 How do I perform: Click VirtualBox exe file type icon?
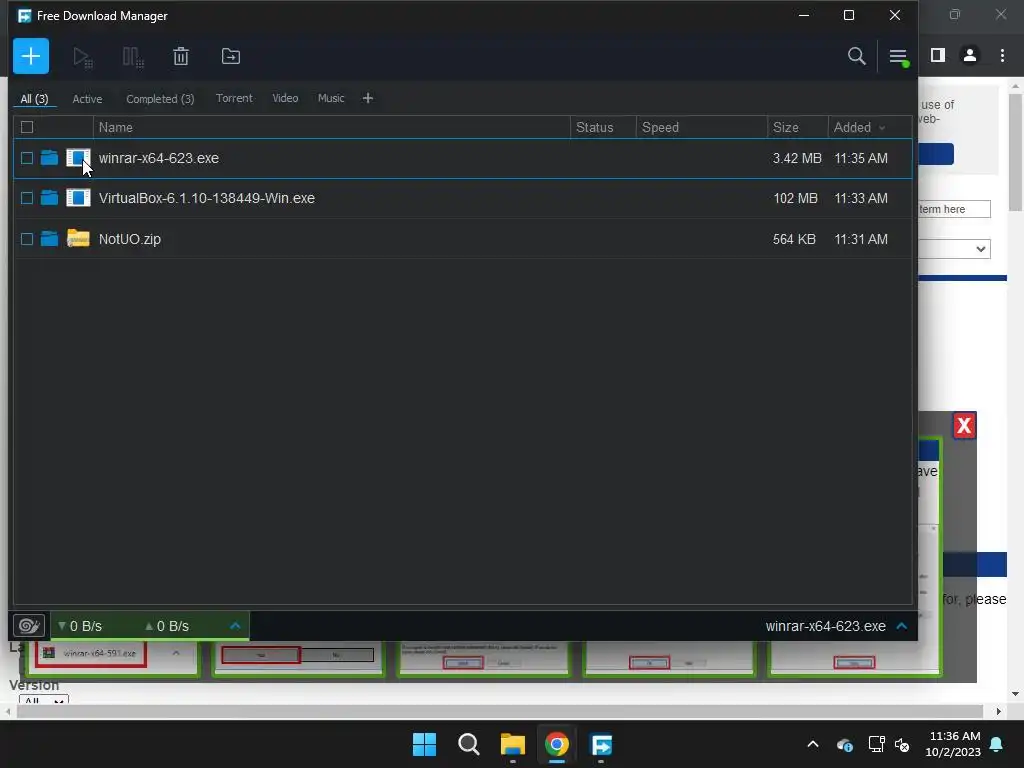[x=78, y=197]
